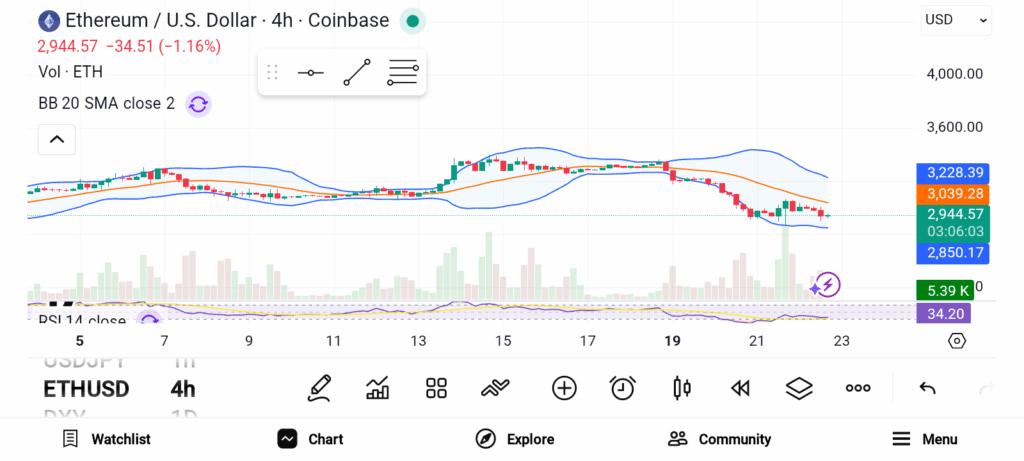Open the candlestick chart type icon
This screenshot has width=1024, height=461.
click(x=683, y=388)
